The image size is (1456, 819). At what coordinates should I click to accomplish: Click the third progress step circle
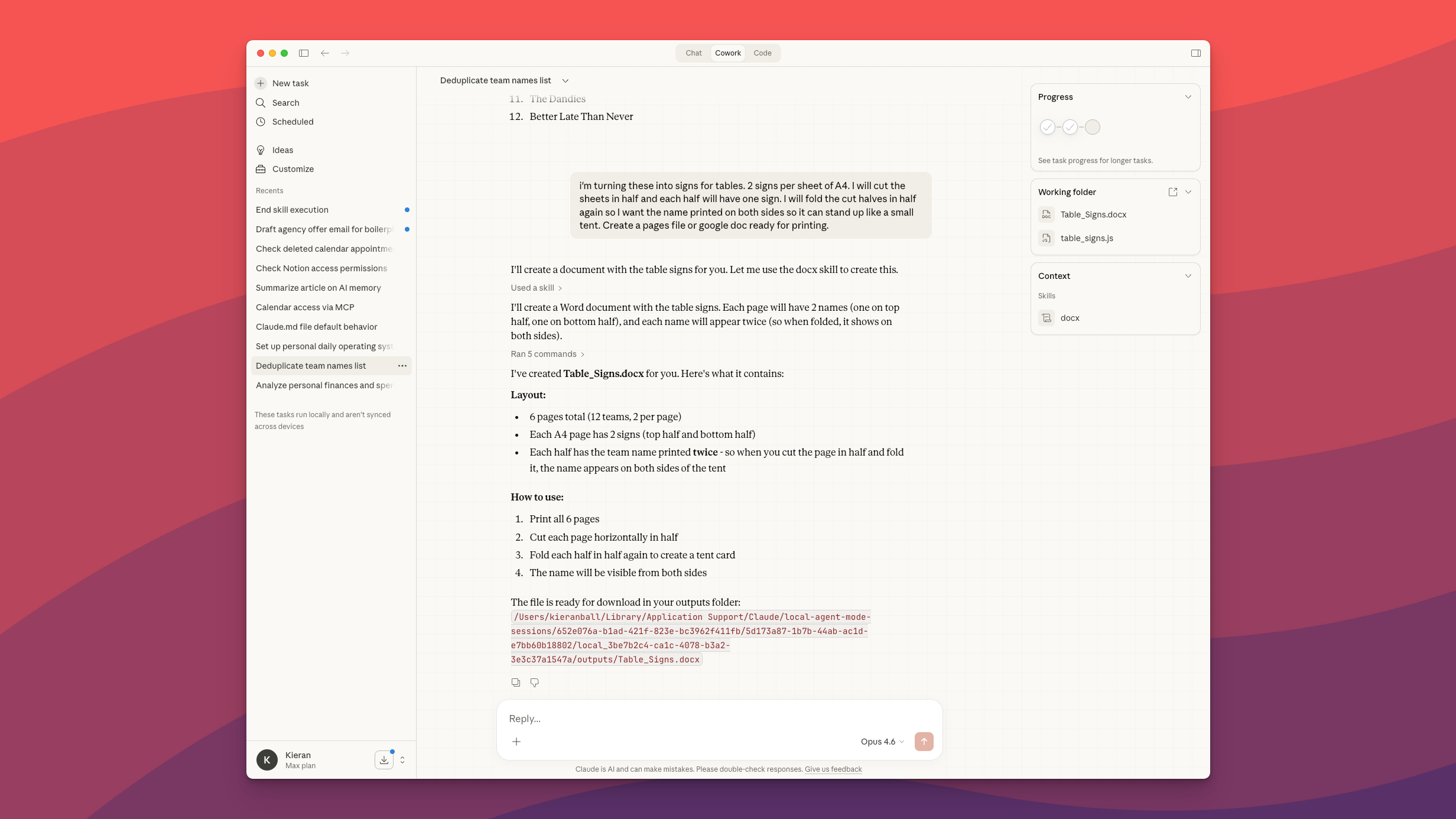1093,127
